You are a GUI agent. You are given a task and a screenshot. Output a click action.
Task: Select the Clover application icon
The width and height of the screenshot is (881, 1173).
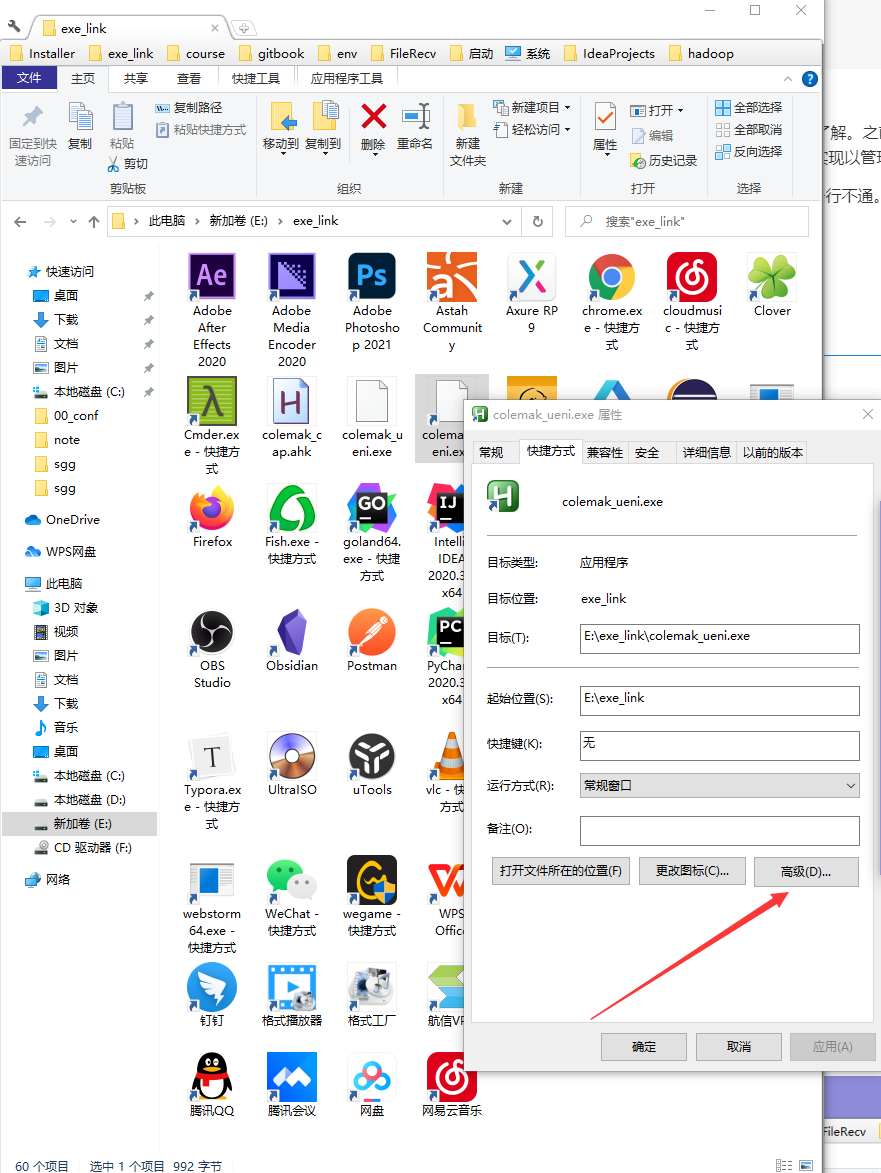(772, 277)
